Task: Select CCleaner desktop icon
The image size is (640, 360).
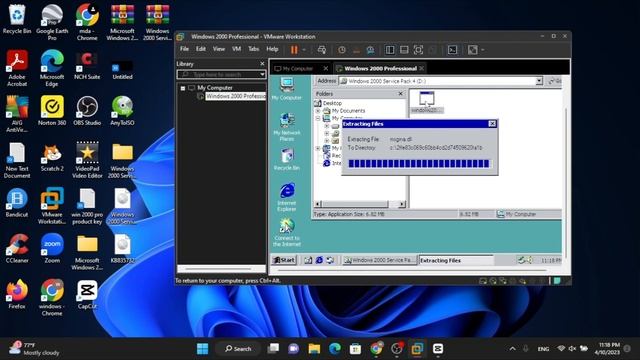Action: (17, 248)
